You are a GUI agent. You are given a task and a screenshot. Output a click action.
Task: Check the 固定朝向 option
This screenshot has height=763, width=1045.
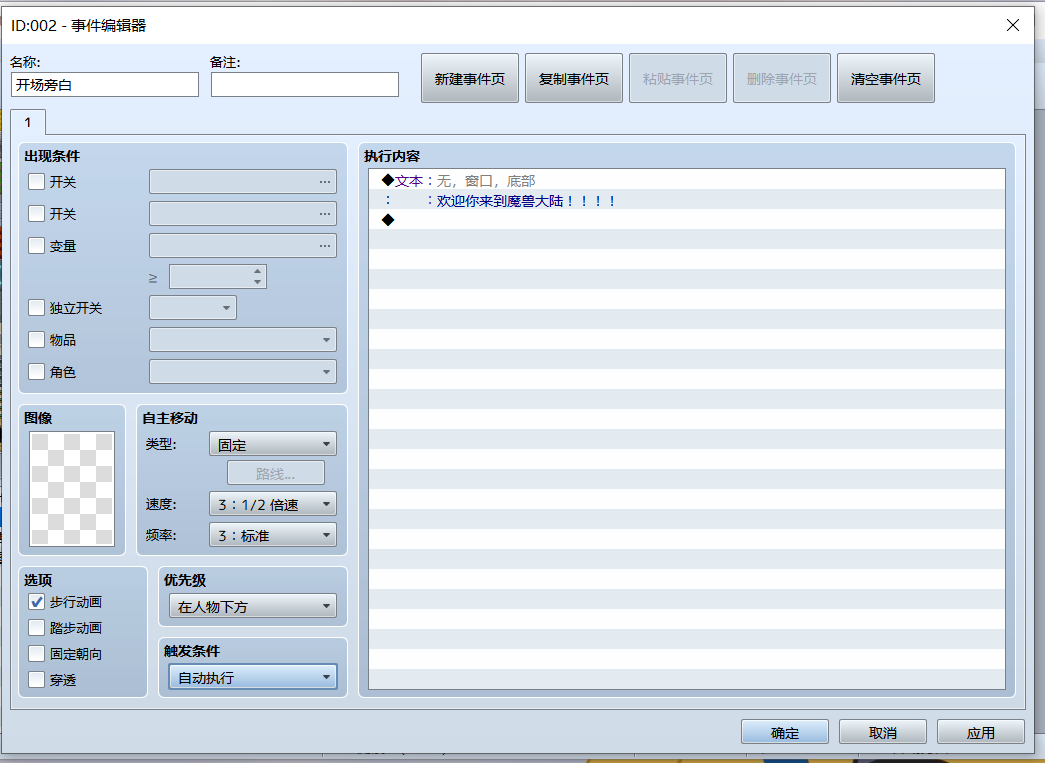[x=37, y=654]
